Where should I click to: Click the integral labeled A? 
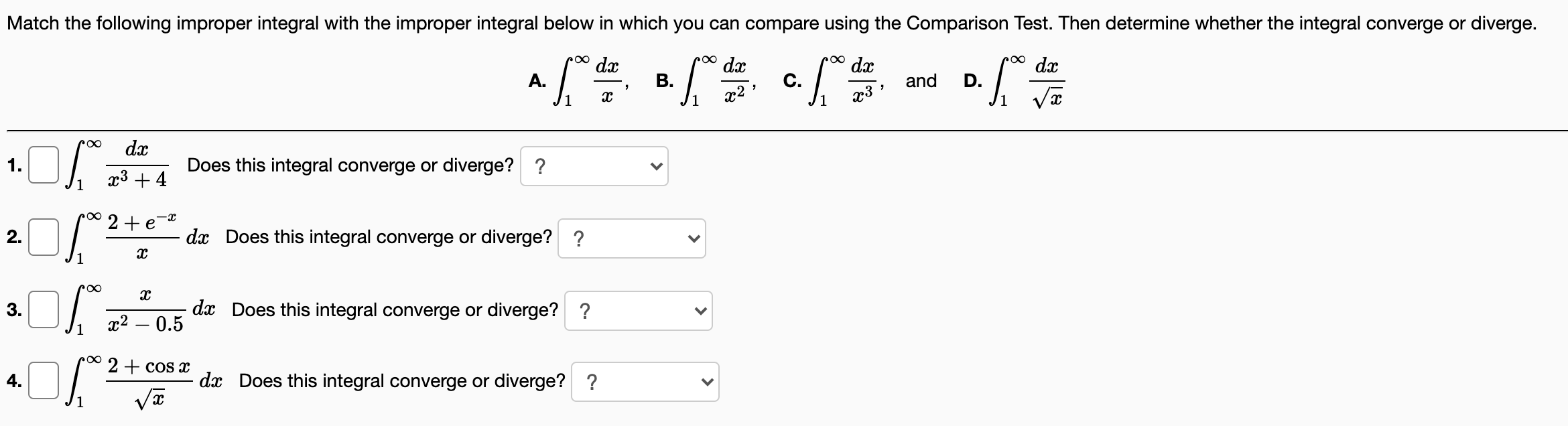coord(583,80)
